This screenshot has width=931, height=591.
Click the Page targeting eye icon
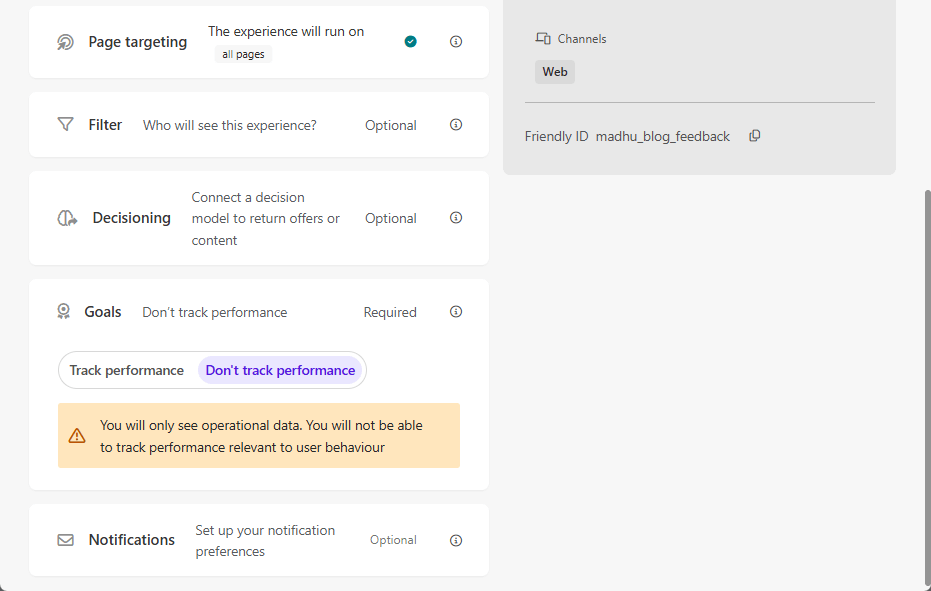pyautogui.click(x=65, y=41)
